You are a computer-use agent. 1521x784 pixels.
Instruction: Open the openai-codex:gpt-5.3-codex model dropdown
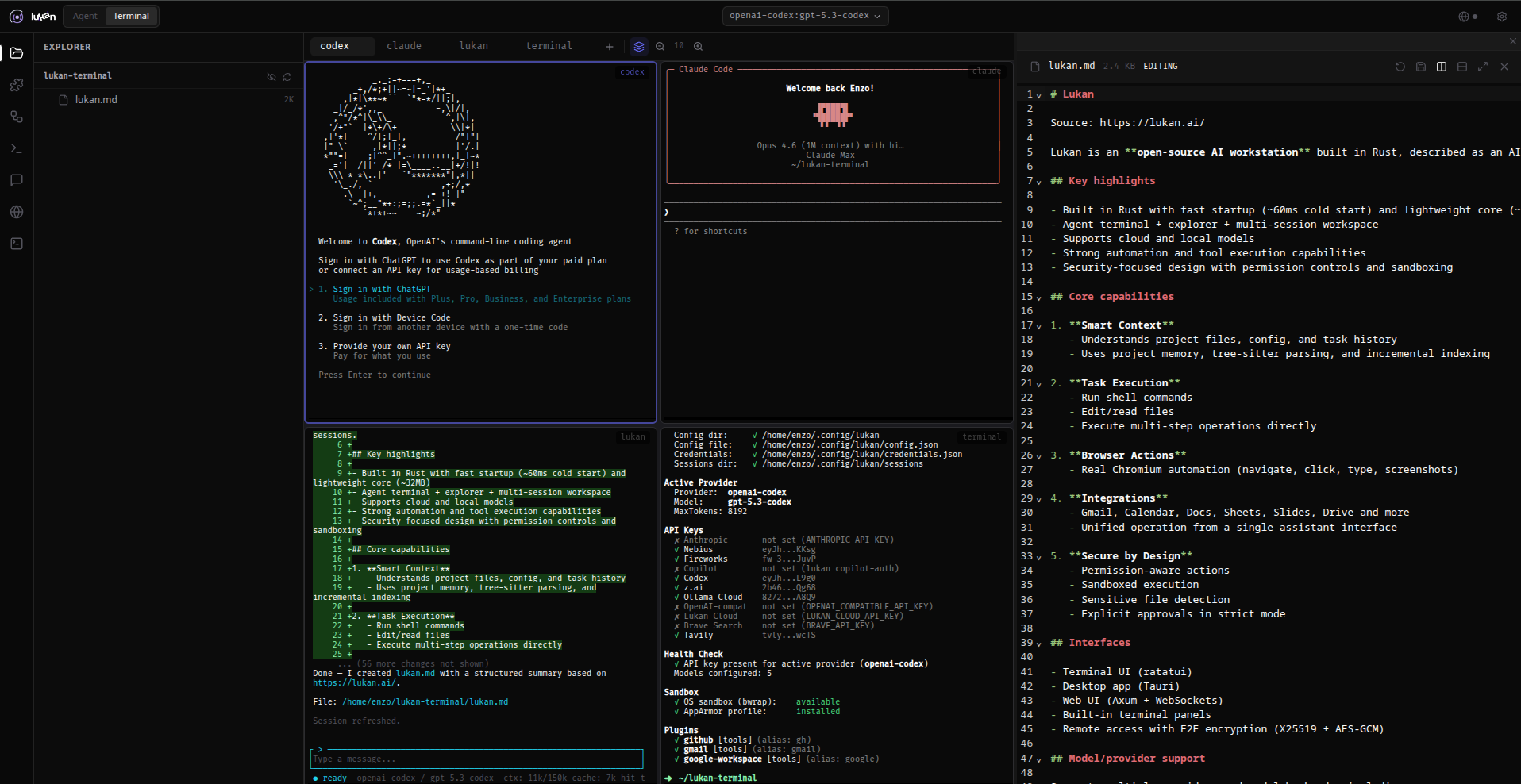[804, 16]
